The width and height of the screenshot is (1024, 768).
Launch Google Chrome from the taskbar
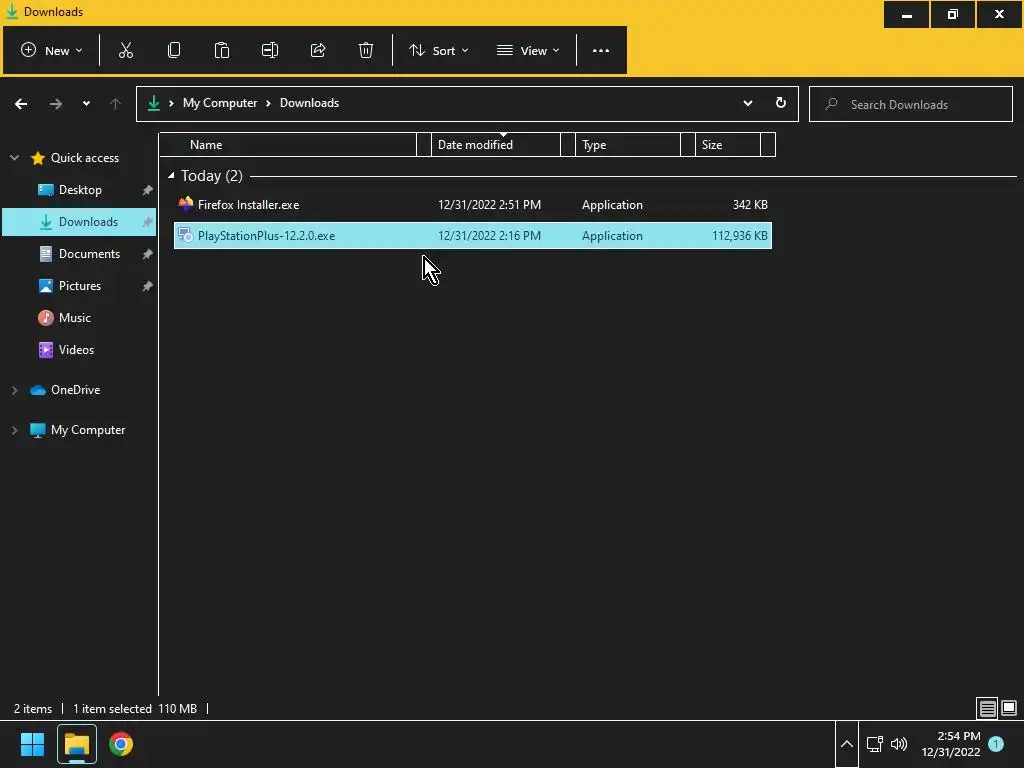tap(121, 744)
